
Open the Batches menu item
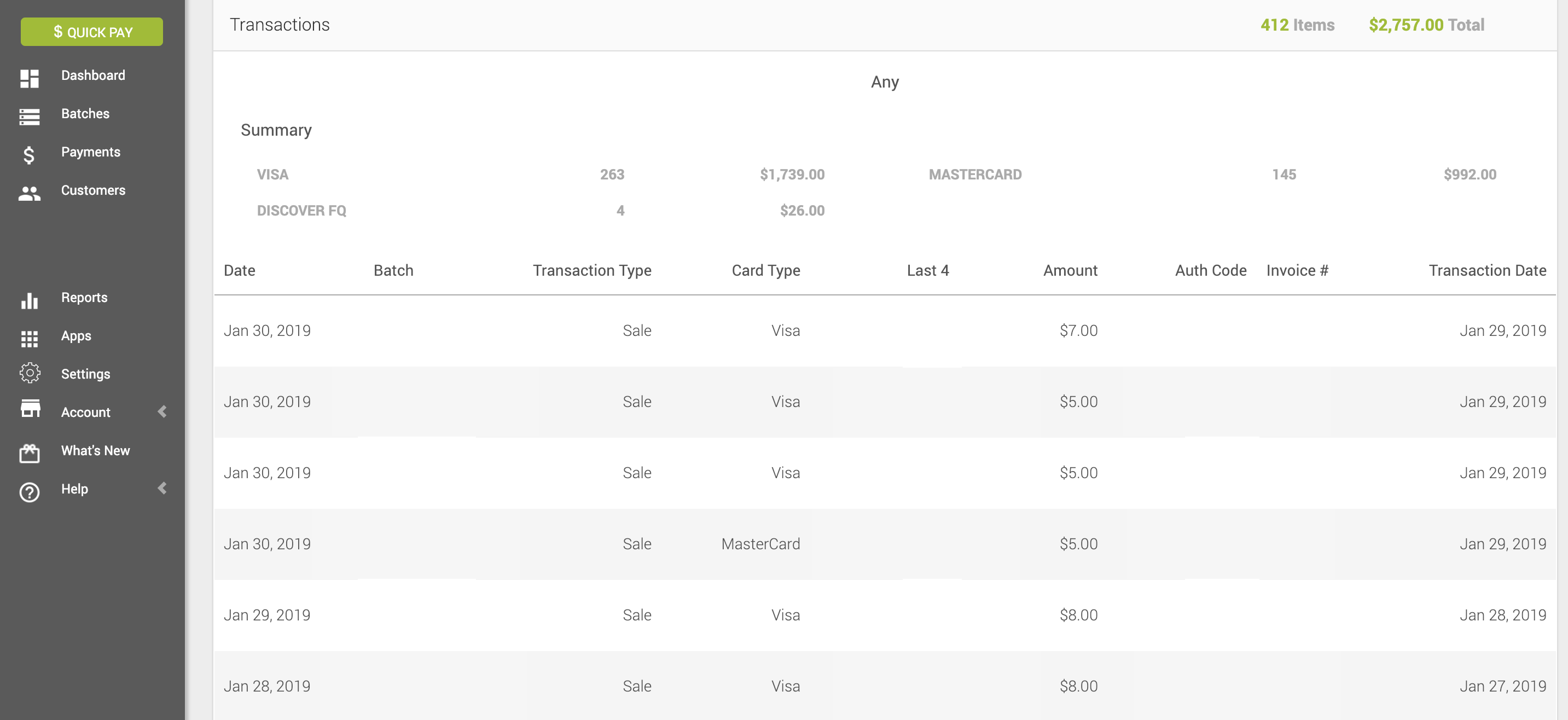[85, 114]
